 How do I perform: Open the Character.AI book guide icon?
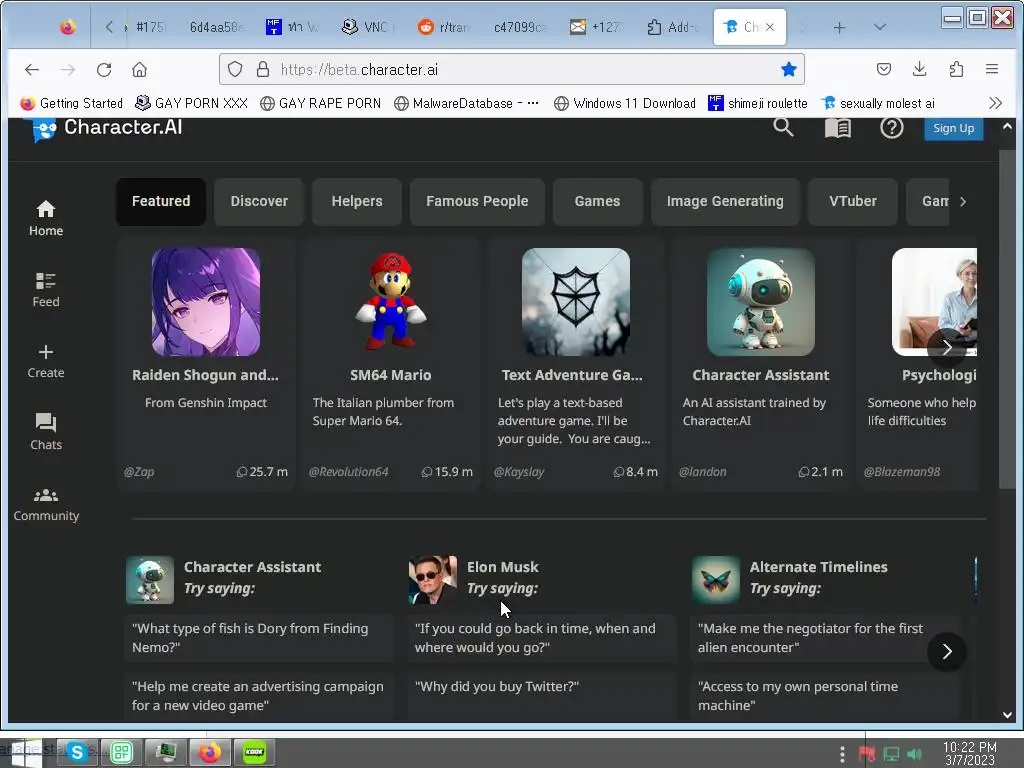[x=837, y=128]
